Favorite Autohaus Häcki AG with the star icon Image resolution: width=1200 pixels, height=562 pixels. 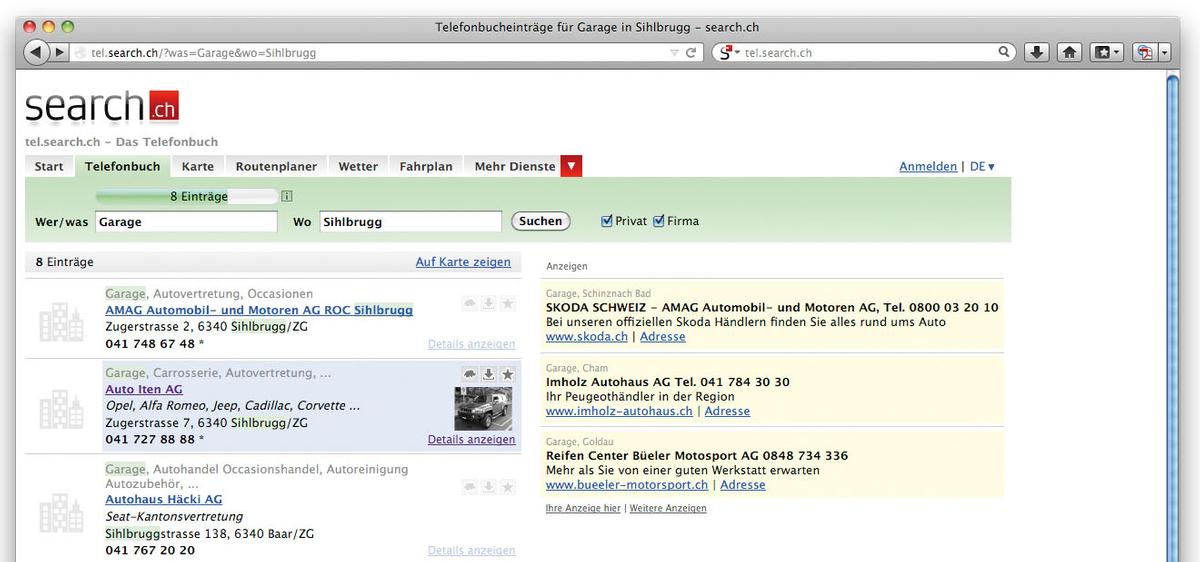507,486
